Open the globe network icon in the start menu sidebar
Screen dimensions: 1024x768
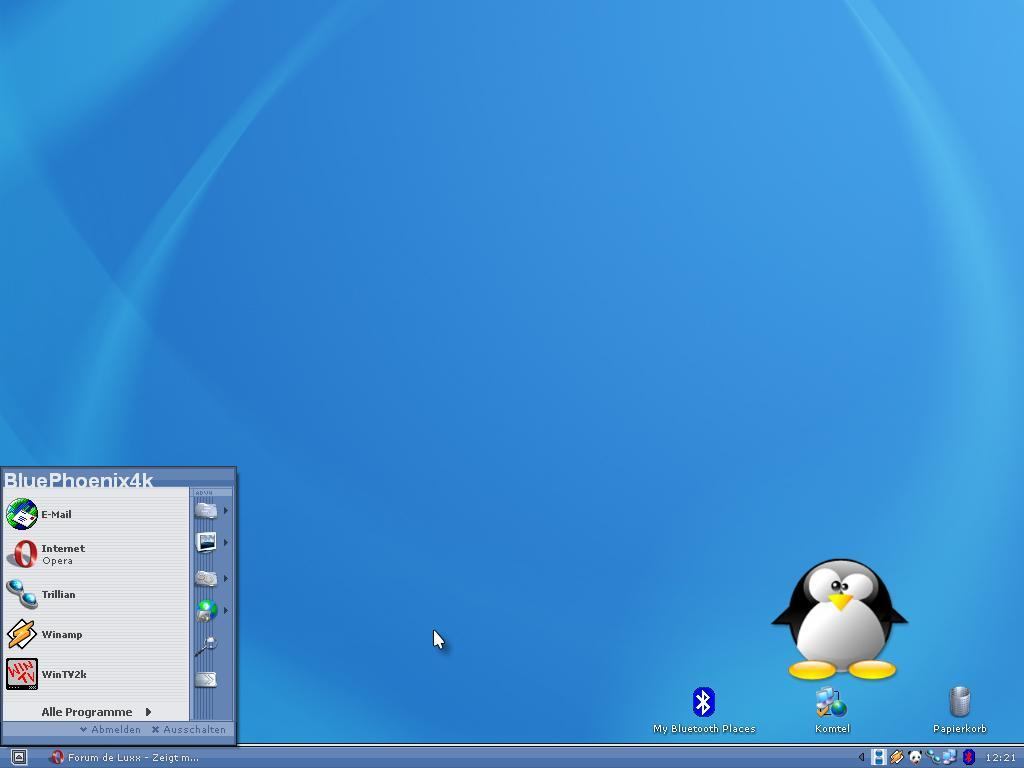[x=206, y=611]
